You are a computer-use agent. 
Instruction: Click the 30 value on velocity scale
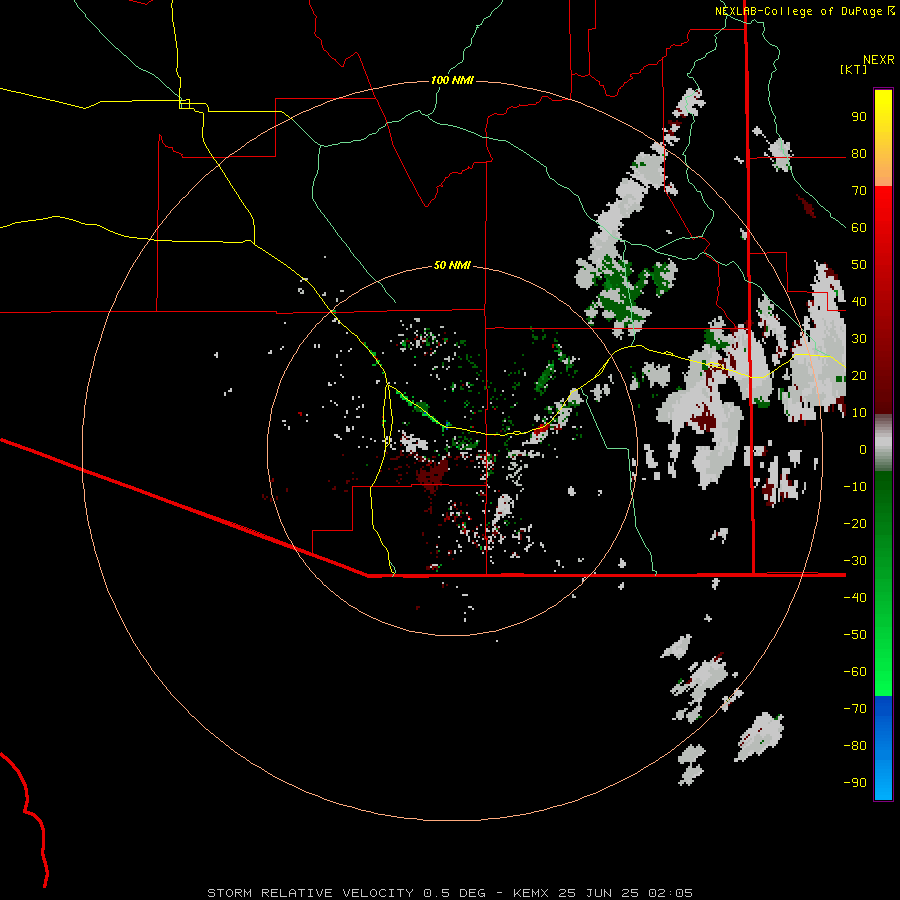[x=859, y=339]
